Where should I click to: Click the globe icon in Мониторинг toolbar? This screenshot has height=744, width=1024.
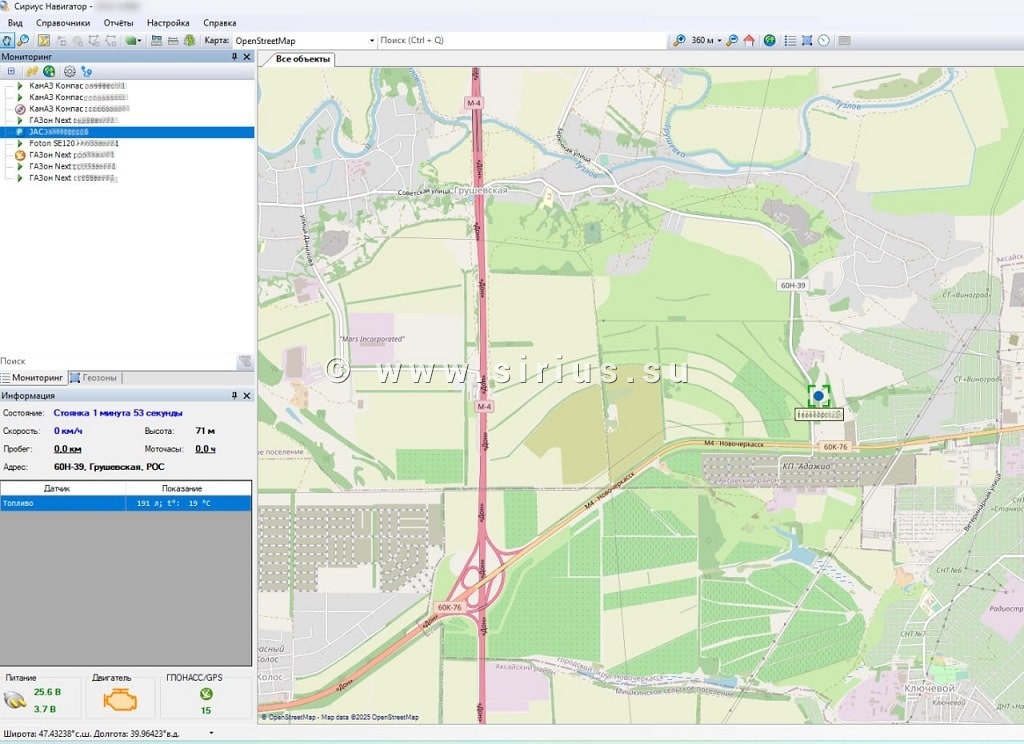(49, 72)
